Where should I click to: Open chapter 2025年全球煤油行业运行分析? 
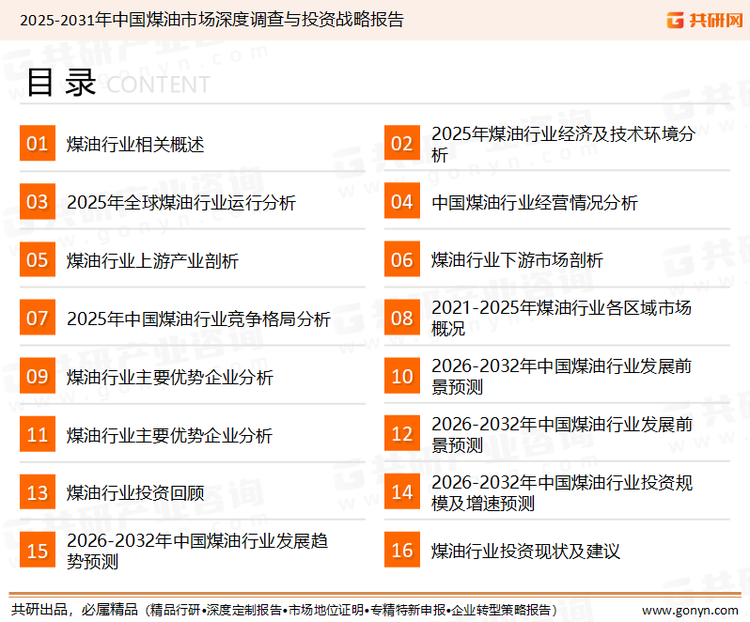(181, 202)
